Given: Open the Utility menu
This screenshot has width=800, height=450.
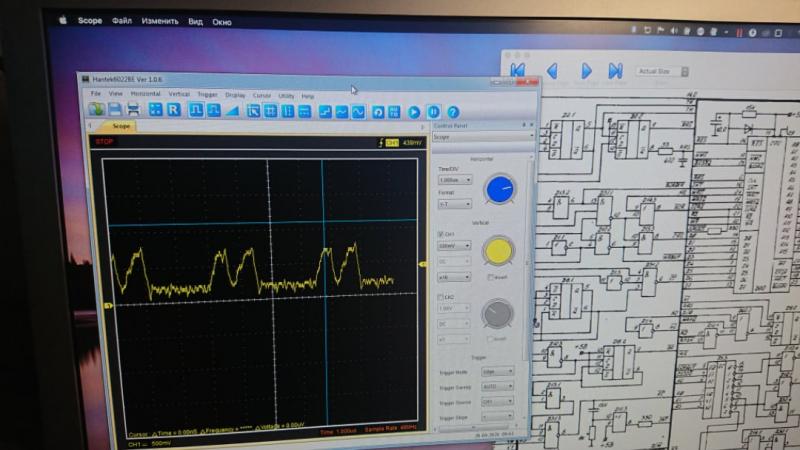Looking at the screenshot, I should 286,95.
